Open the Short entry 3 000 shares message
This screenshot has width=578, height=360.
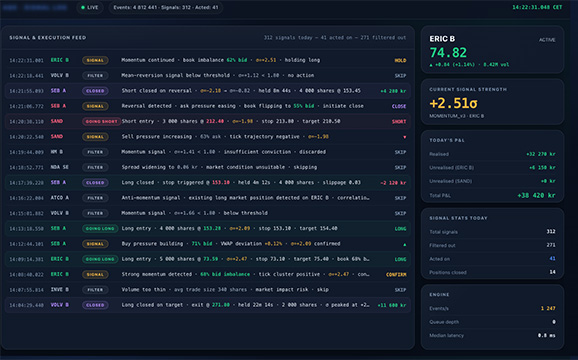(231, 121)
